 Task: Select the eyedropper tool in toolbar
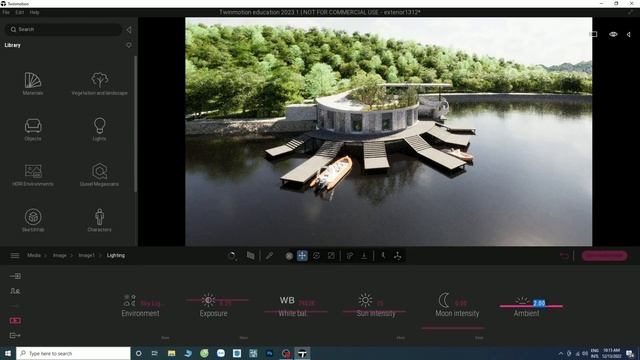[269, 256]
